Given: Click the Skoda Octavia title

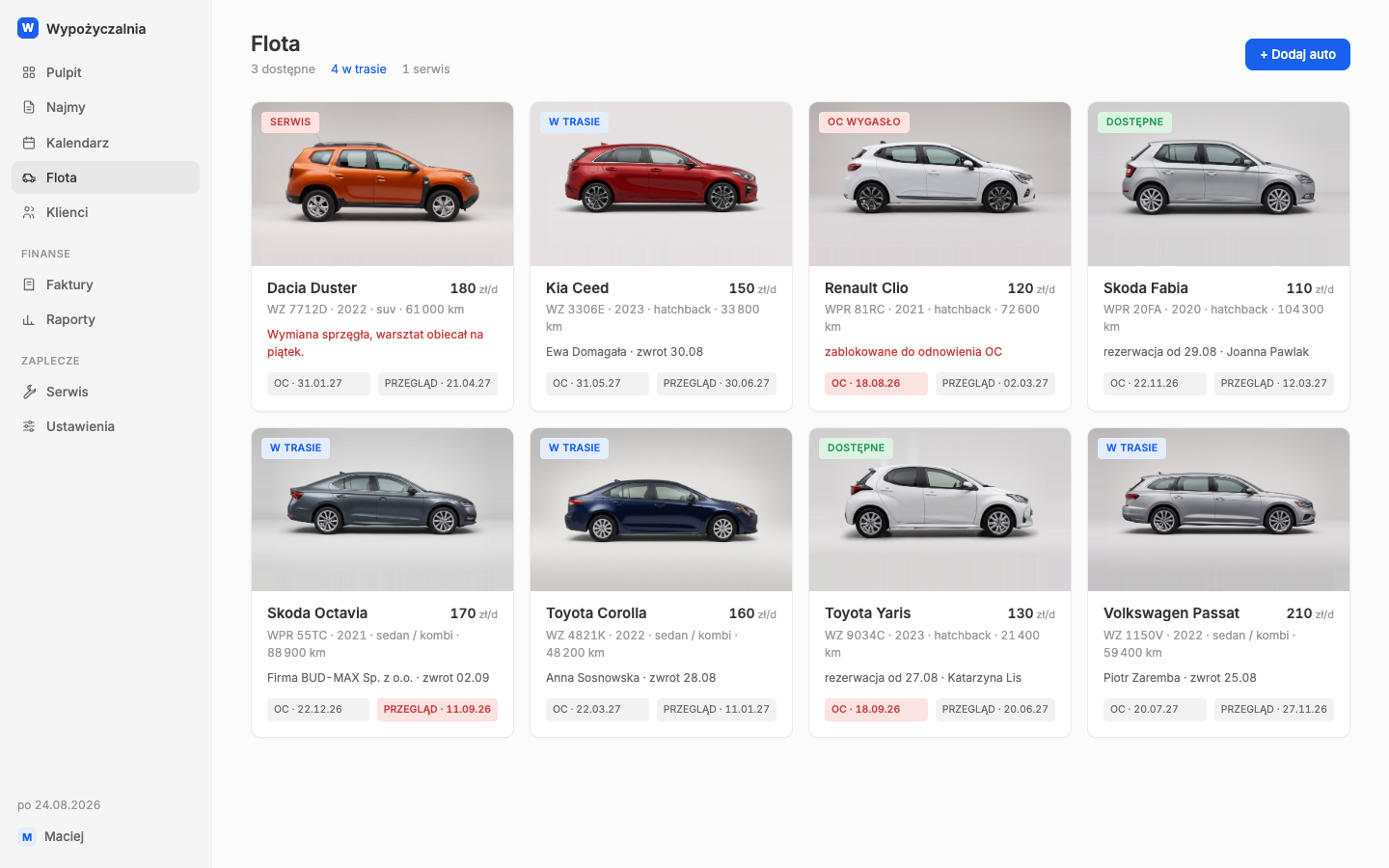Looking at the screenshot, I should pyautogui.click(x=317, y=613).
